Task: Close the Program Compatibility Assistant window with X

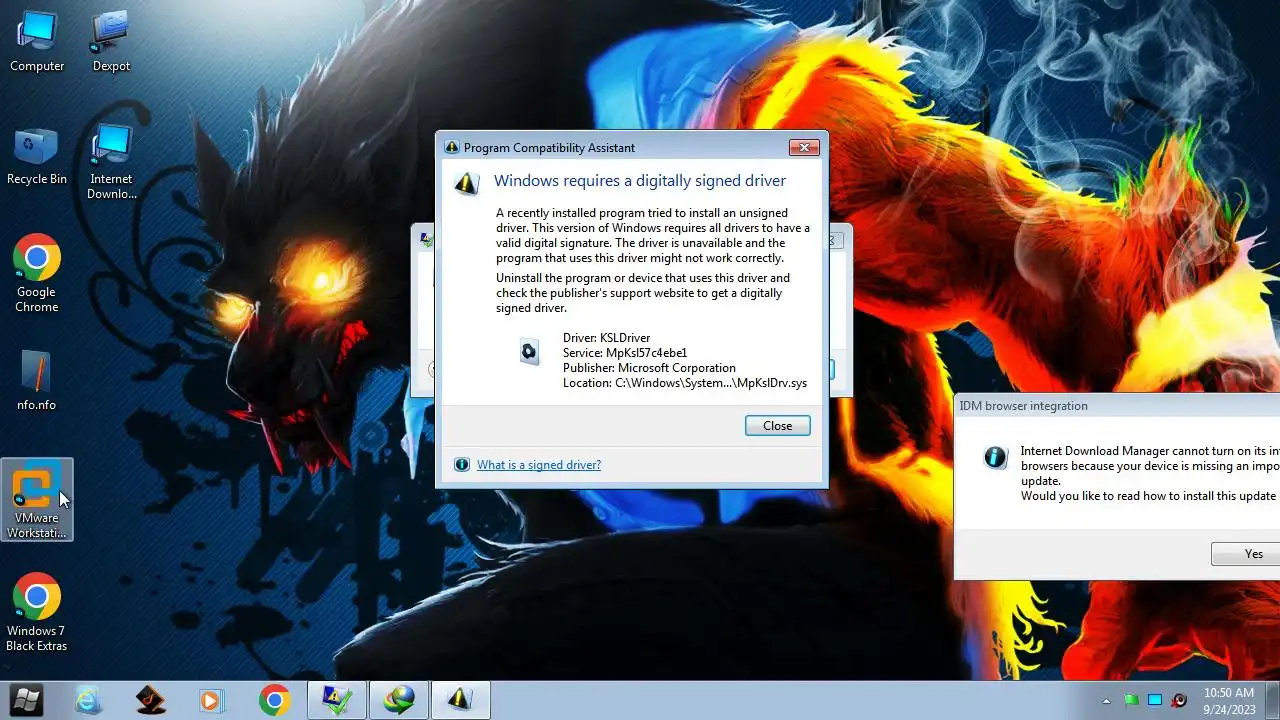Action: pyautogui.click(x=804, y=148)
